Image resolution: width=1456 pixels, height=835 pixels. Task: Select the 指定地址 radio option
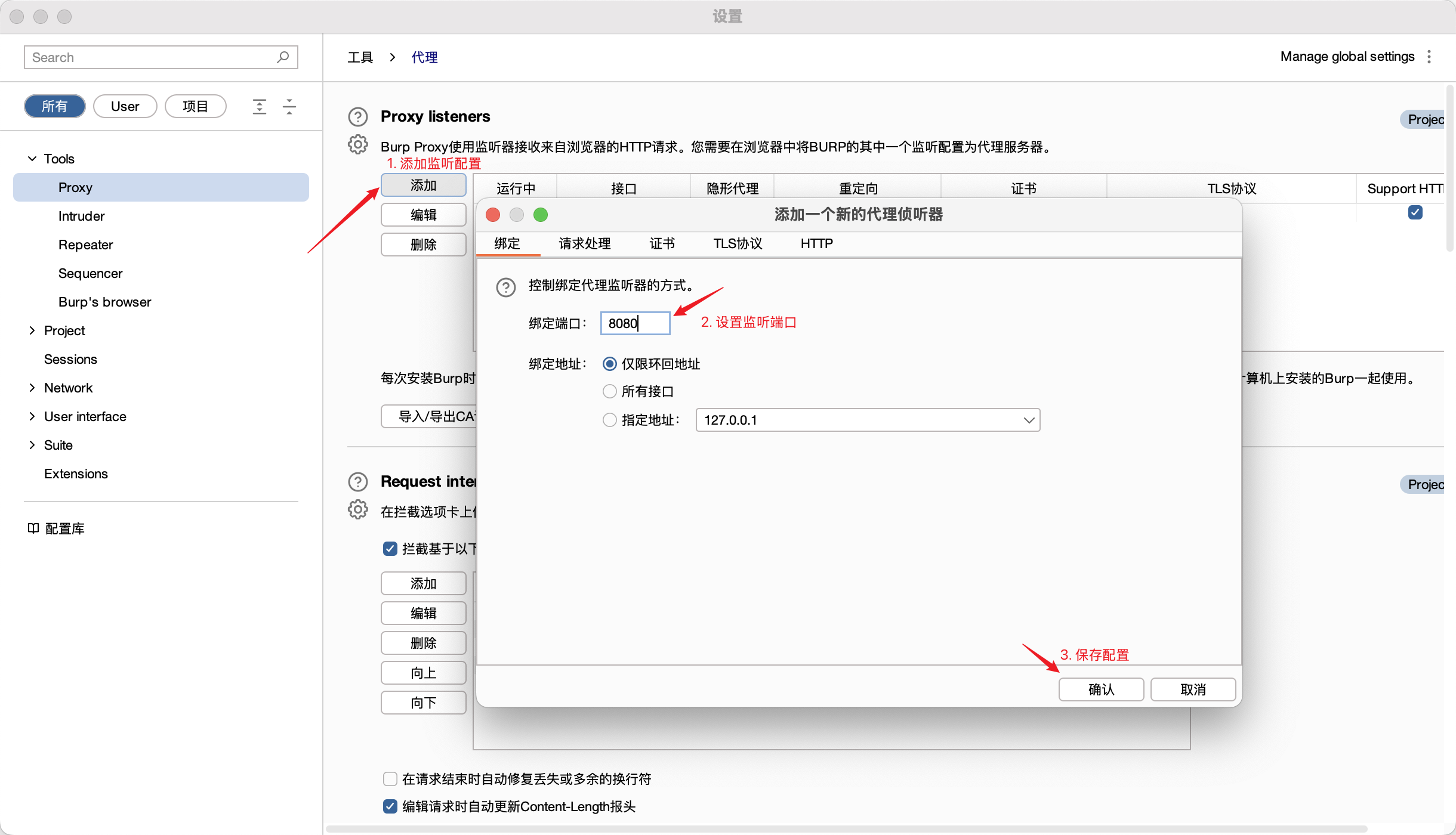click(x=609, y=420)
